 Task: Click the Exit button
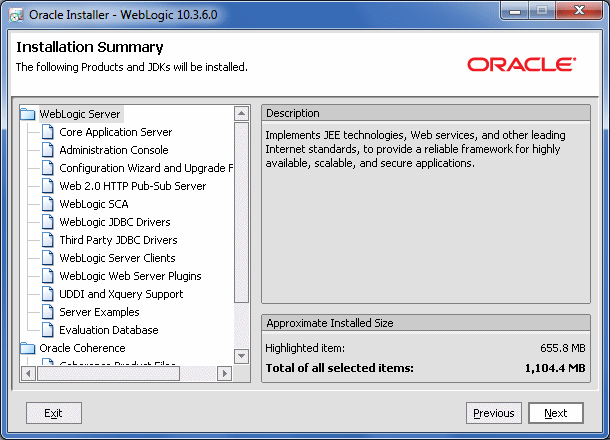tap(54, 413)
